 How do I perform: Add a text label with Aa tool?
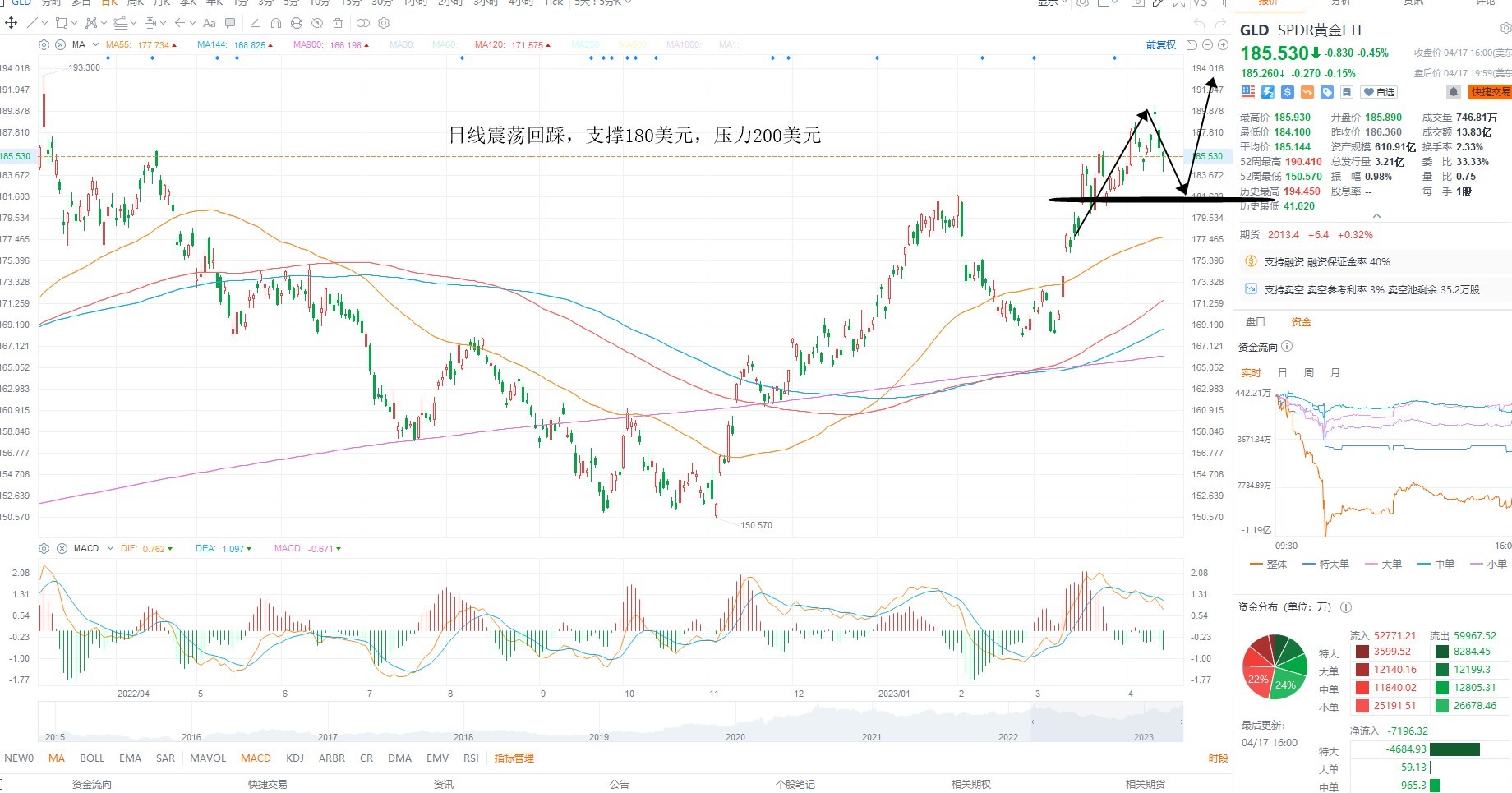(210, 23)
